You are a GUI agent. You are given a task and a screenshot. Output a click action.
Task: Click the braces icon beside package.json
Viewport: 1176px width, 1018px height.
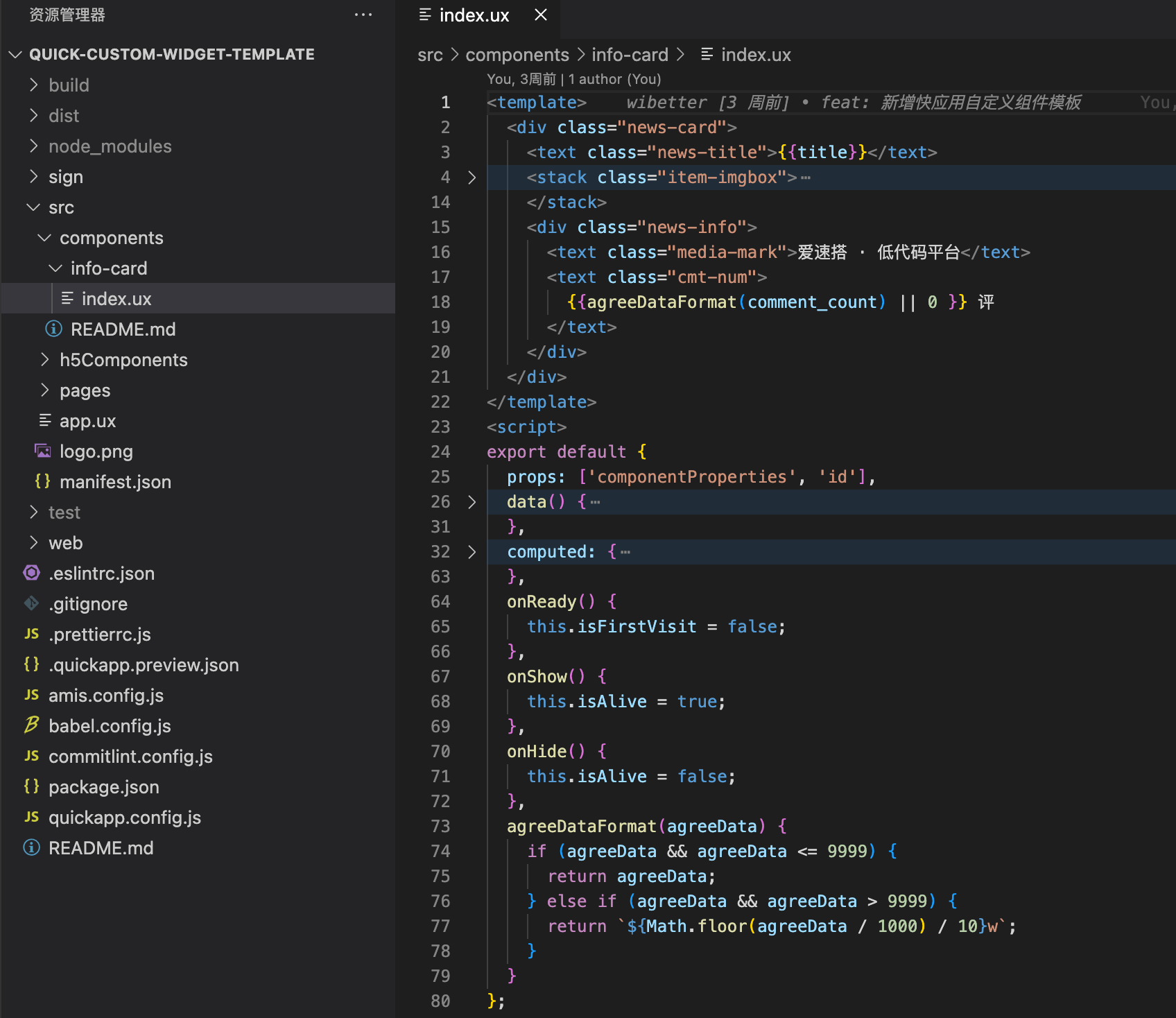(31, 786)
